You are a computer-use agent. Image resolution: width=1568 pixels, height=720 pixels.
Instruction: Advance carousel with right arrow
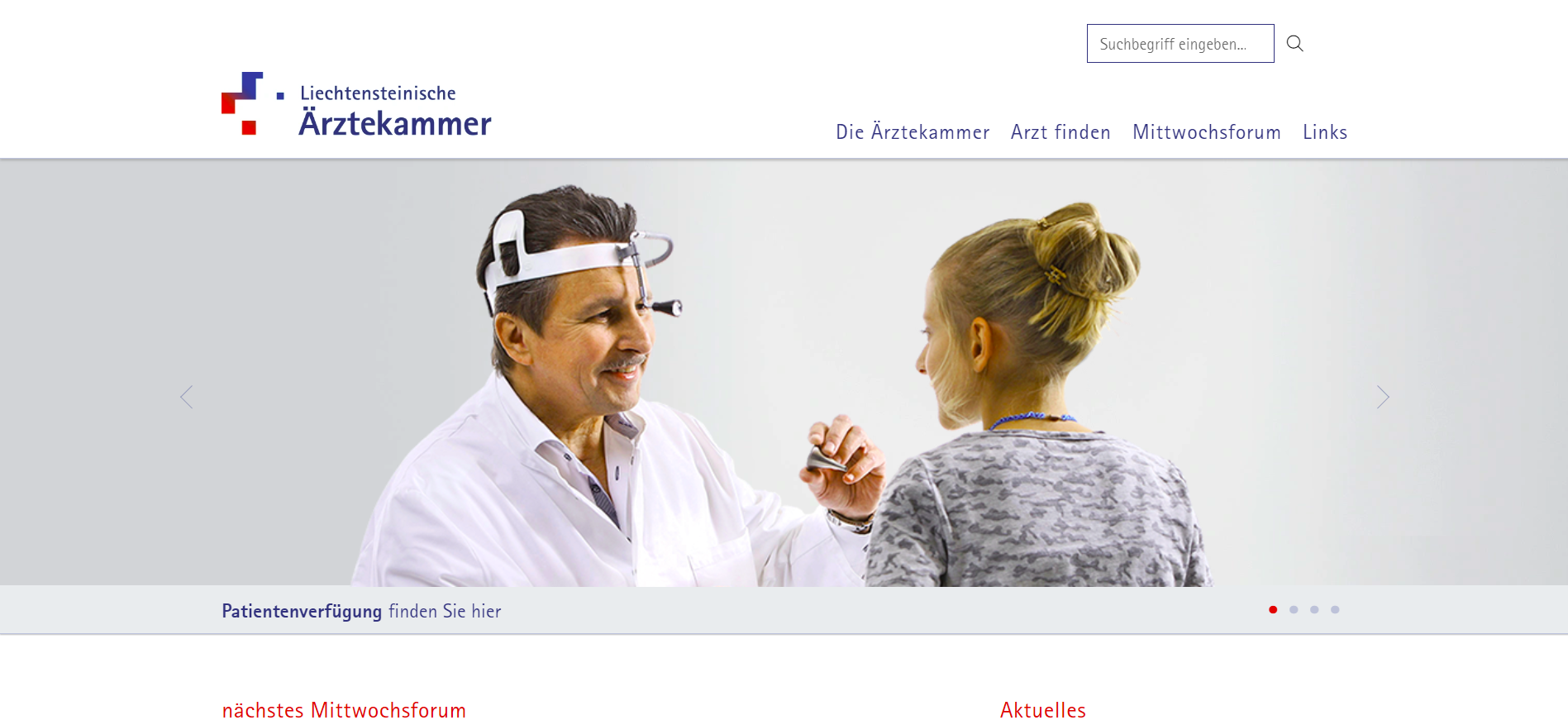[x=1383, y=398]
